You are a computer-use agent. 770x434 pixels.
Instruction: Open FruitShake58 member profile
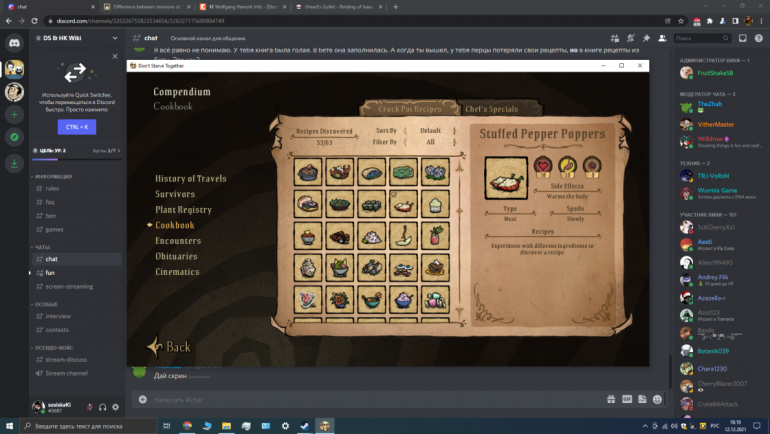[716, 73]
